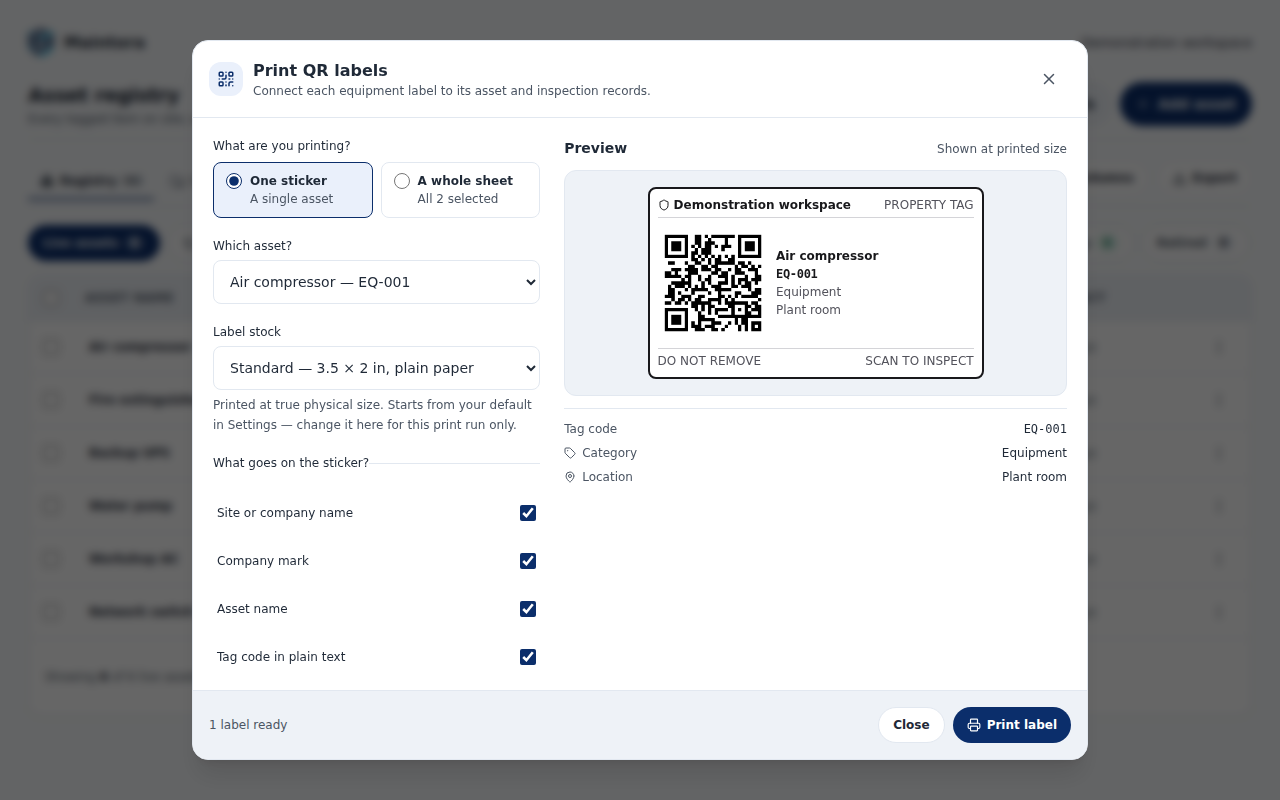Click the Equipment value in the Category row
Viewport: 1280px width, 800px height.
pos(1034,453)
